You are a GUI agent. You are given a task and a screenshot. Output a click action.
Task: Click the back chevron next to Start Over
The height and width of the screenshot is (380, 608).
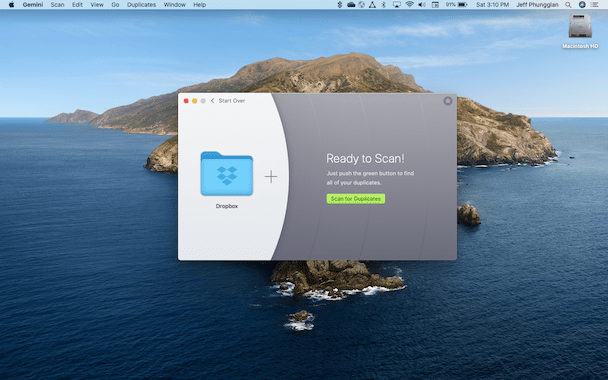(212, 100)
